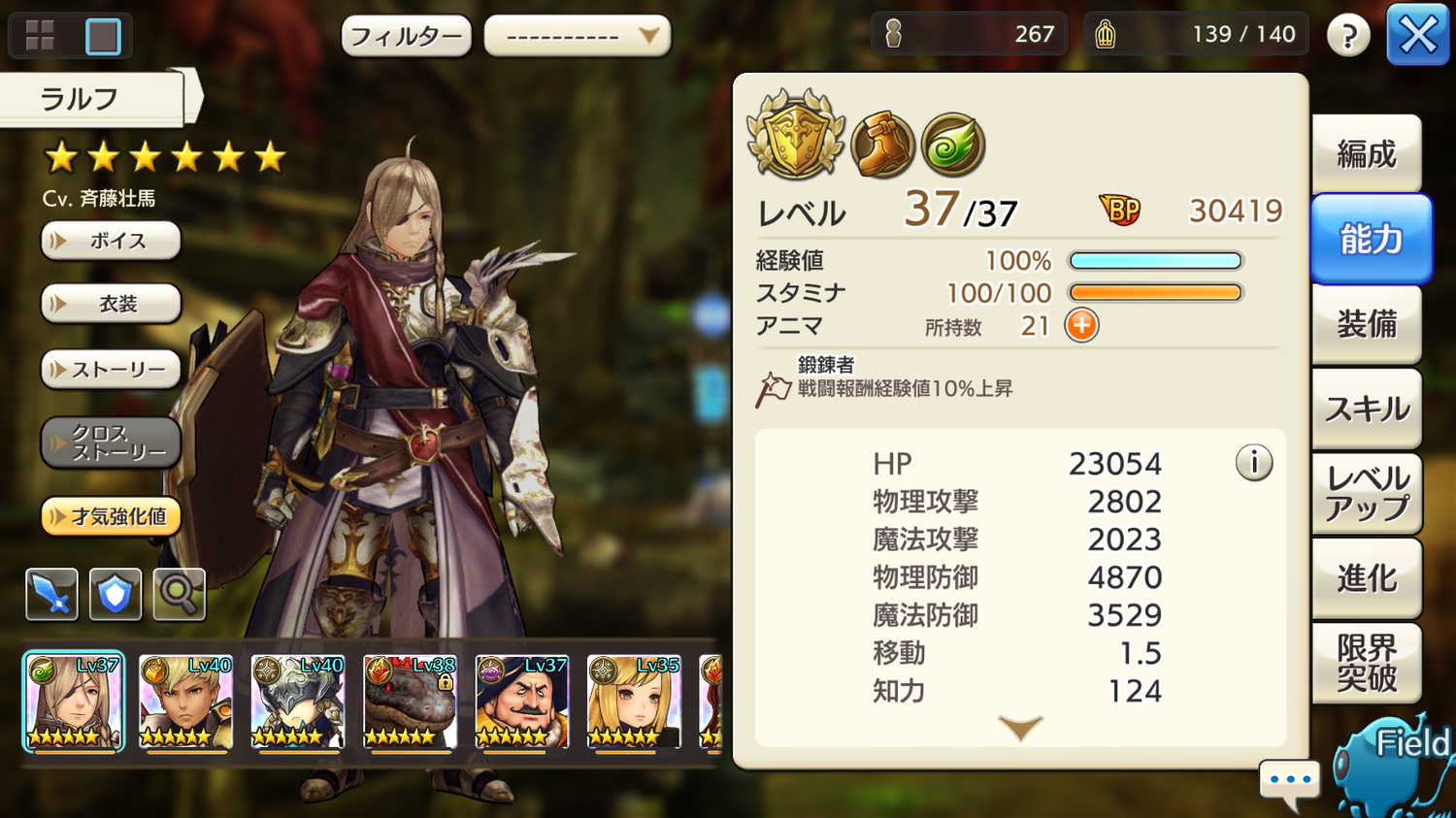The image size is (1456, 818).
Task: Open the 能力 ability tab
Action: (1371, 239)
